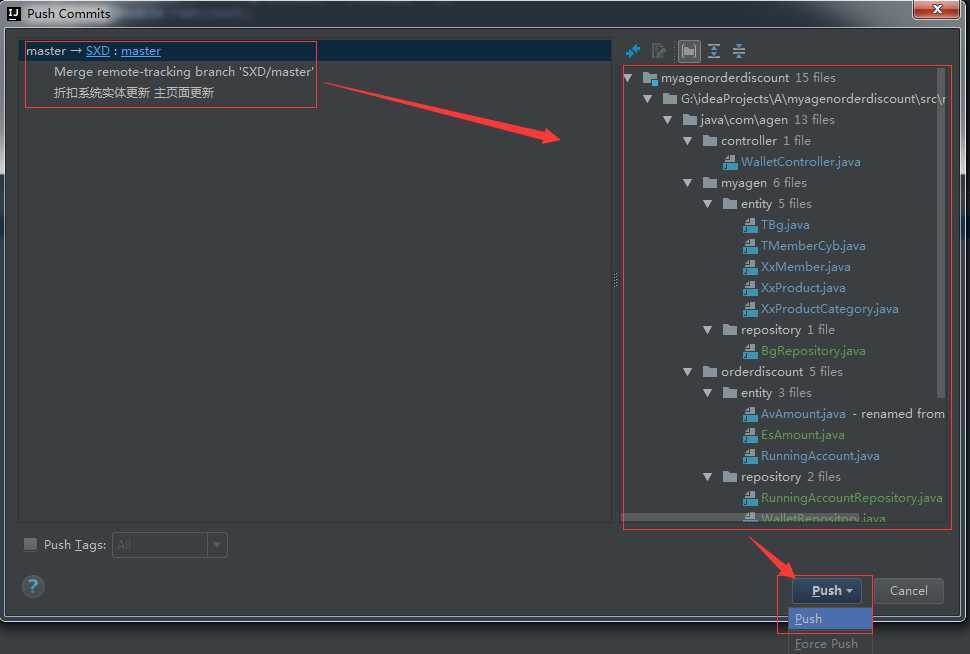Screen dimensions: 970x654
Task: Collapse the myagen folder node
Action: tap(687, 183)
